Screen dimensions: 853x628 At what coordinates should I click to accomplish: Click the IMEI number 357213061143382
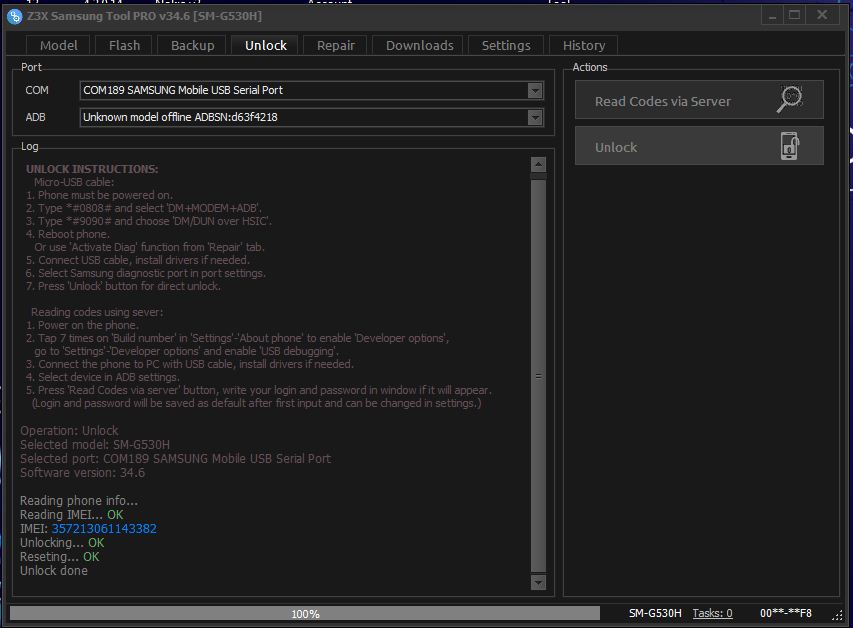104,528
